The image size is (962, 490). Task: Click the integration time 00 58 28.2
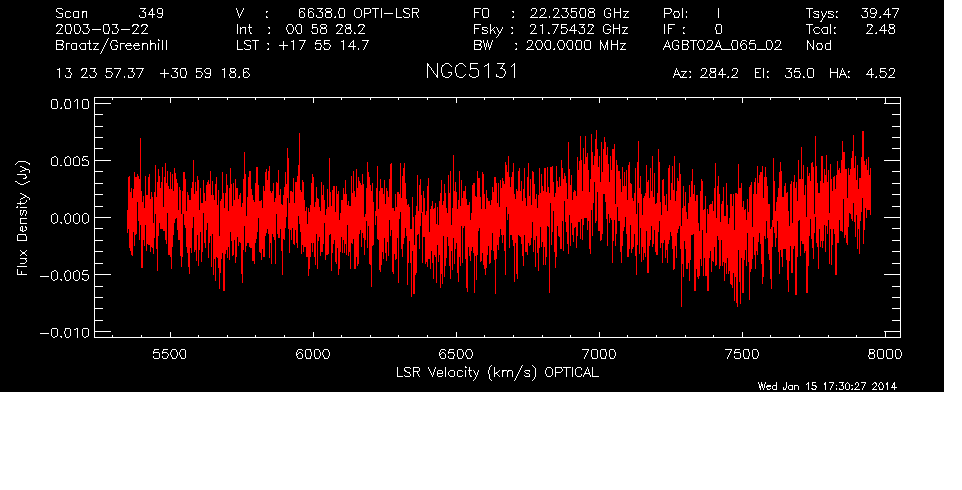click(326, 29)
